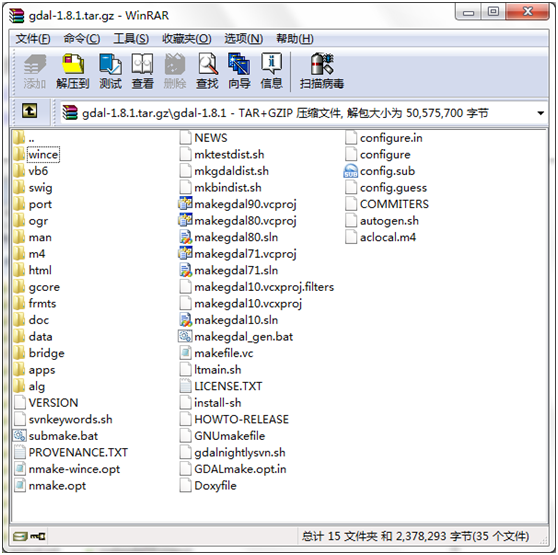Open the 查看 (View) toolbar icon
The image size is (558, 555).
coord(142,71)
